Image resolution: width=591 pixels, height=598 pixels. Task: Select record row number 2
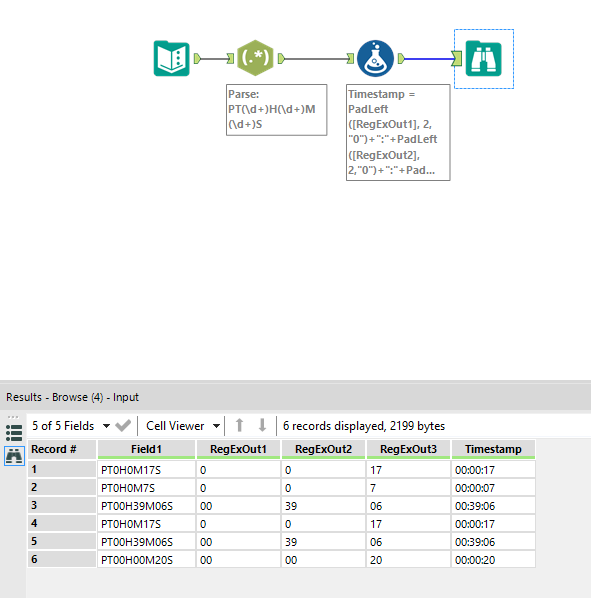click(x=62, y=487)
